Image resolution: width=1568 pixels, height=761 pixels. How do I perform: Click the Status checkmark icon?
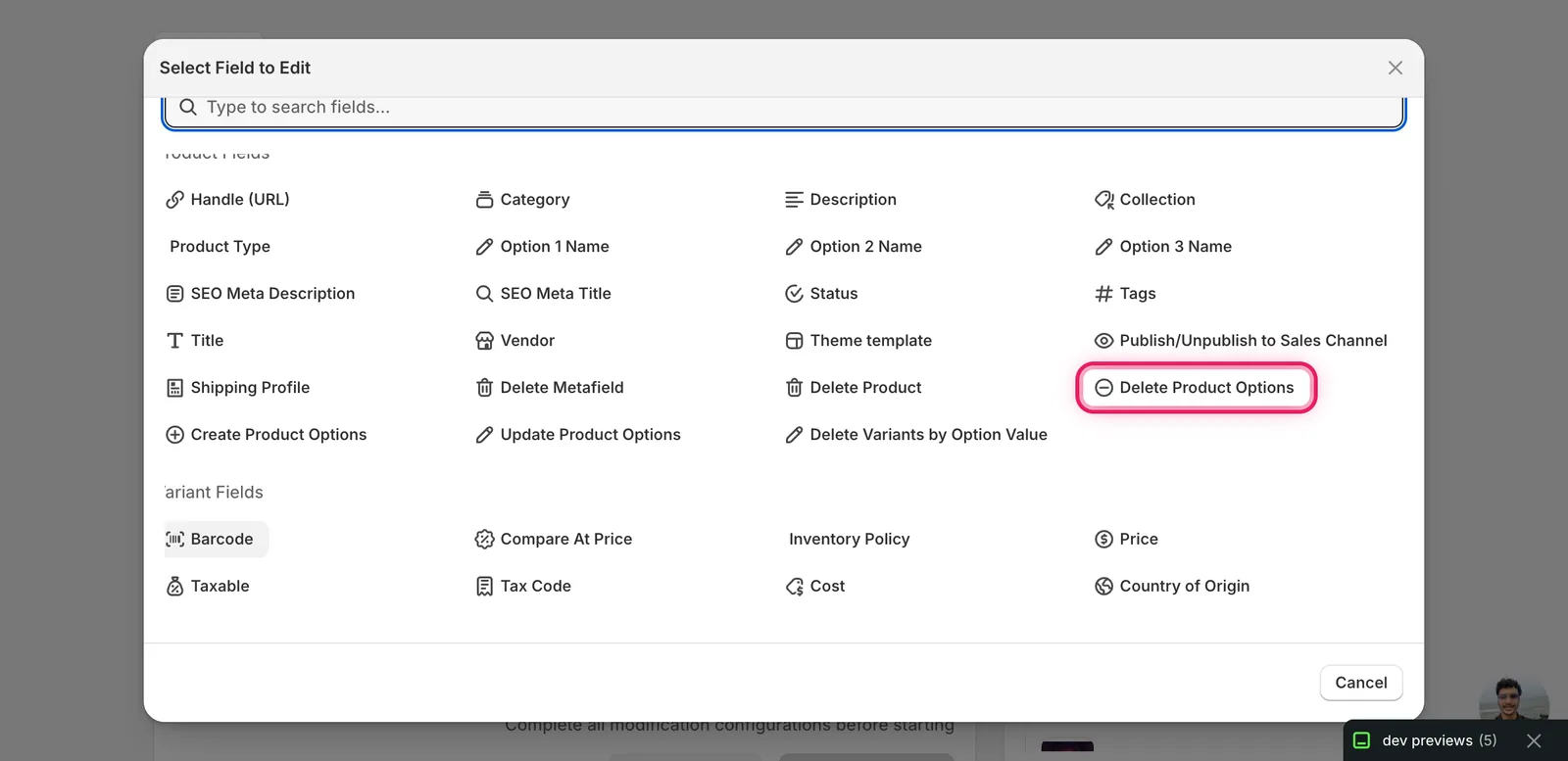click(794, 294)
